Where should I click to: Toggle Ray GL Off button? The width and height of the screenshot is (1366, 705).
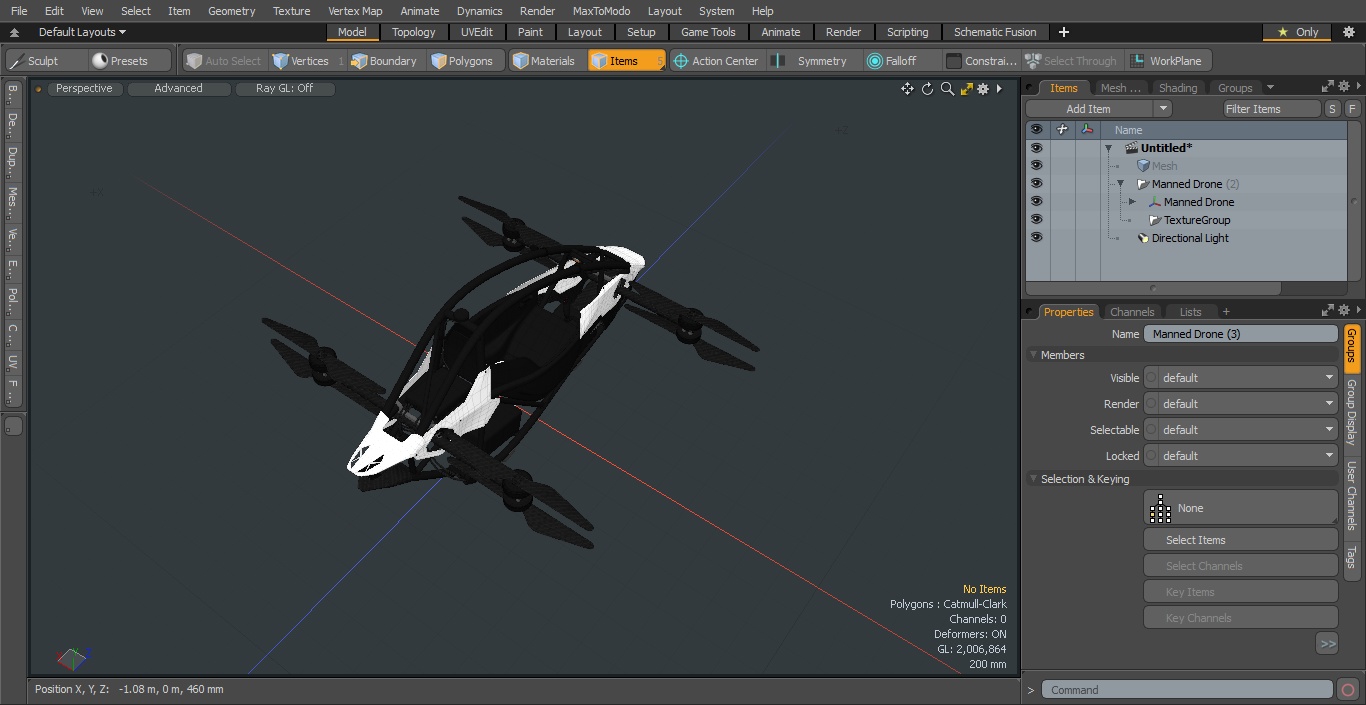(284, 89)
